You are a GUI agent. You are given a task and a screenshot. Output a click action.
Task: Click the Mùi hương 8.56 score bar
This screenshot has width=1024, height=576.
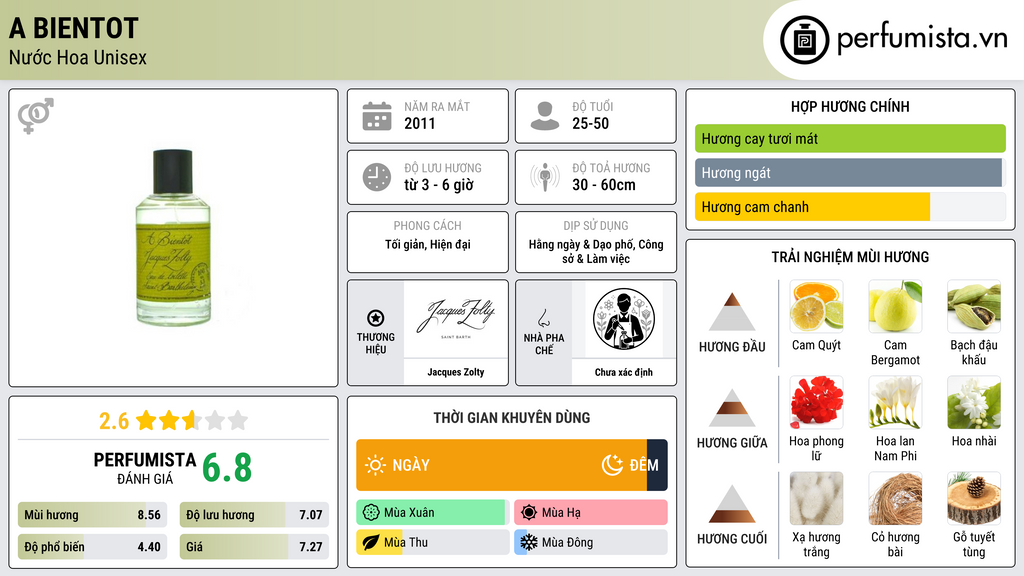[93, 515]
